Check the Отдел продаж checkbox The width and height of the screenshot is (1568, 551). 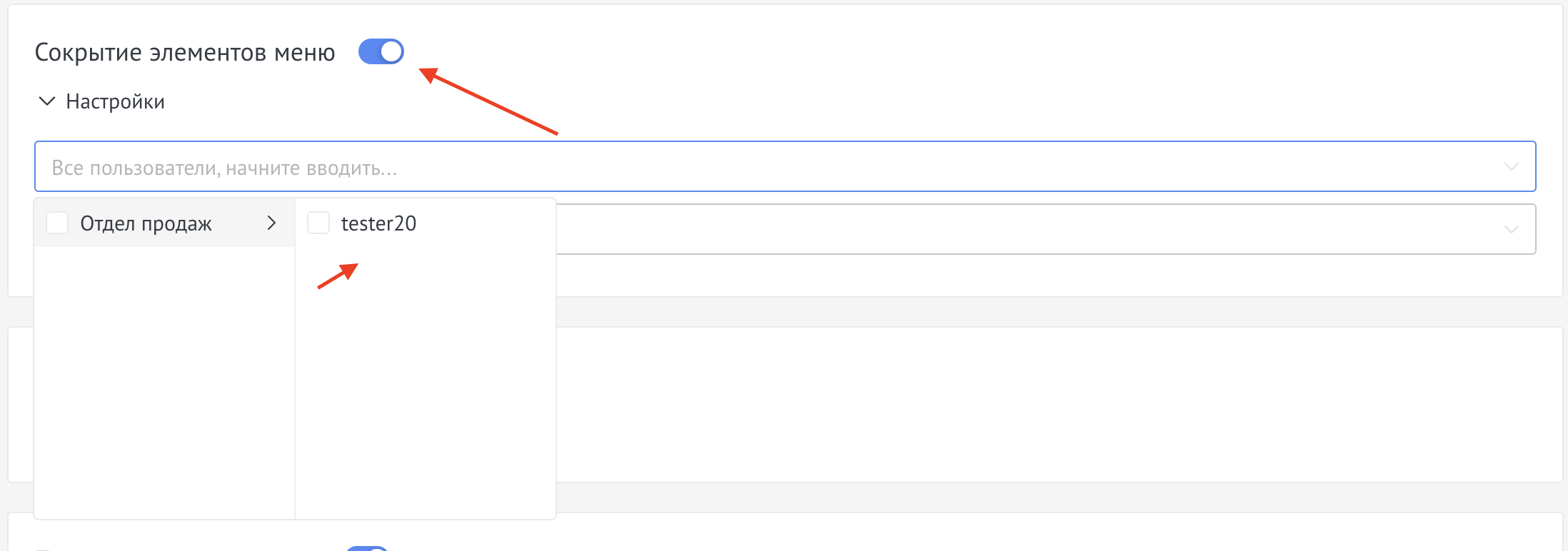[x=57, y=223]
